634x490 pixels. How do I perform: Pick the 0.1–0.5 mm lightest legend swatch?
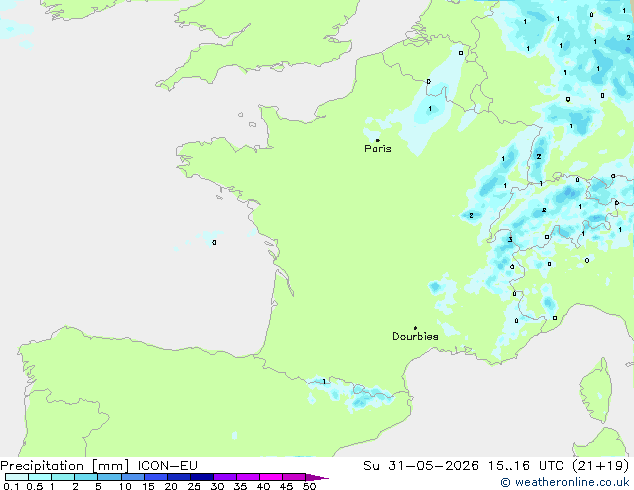pos(17,477)
